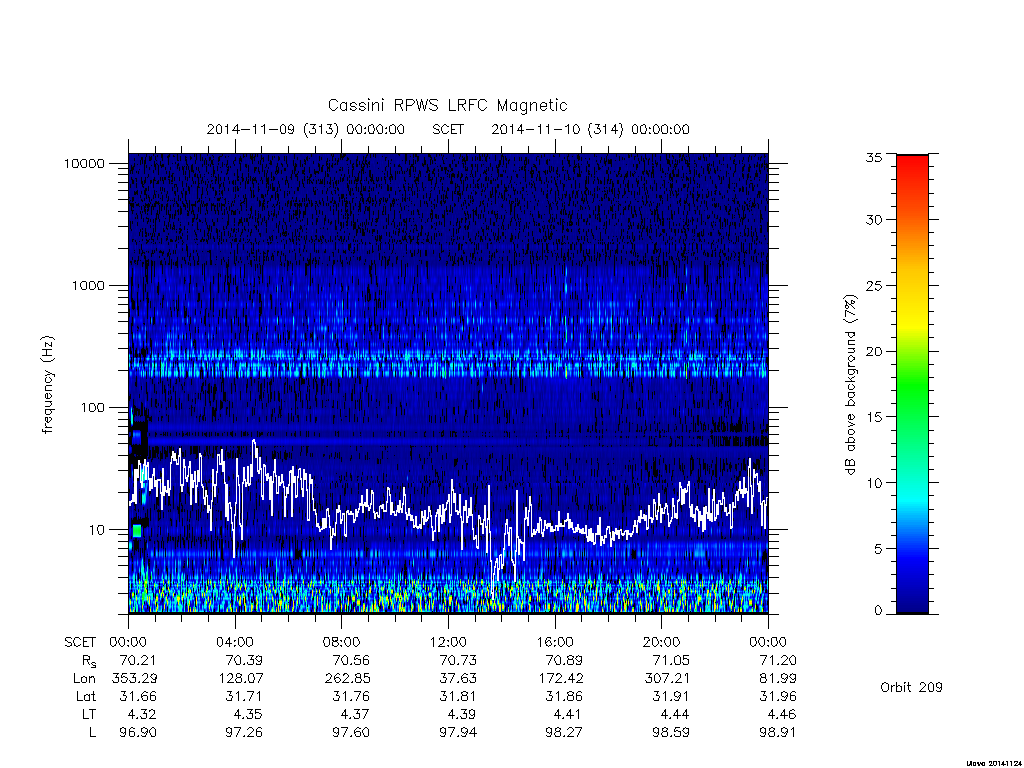Click the 'SCET' label in the header
Viewport: 1024px width, 768px height.
448,129
